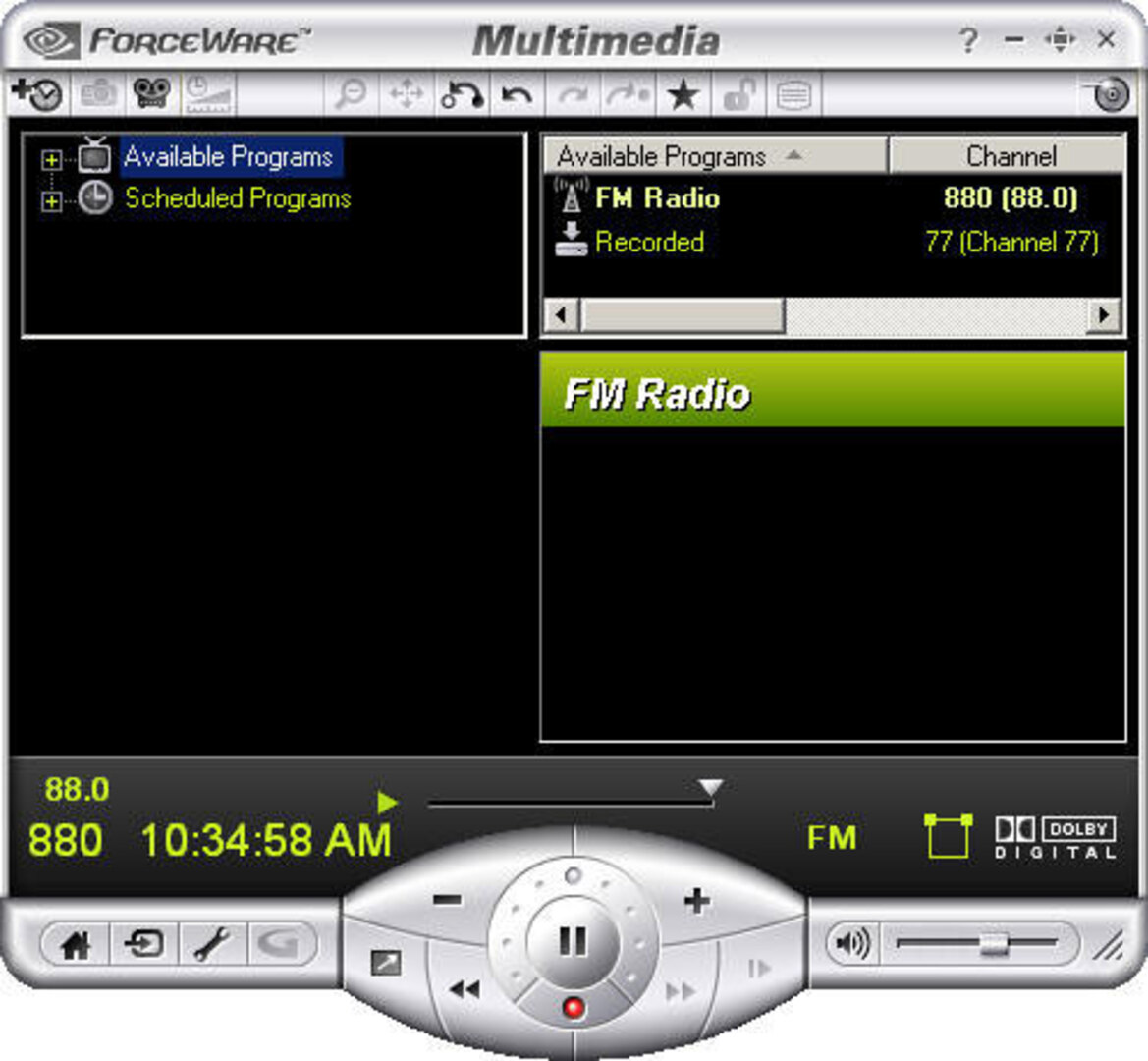
Task: Click the undo arrow toolbar icon
Action: [517, 93]
